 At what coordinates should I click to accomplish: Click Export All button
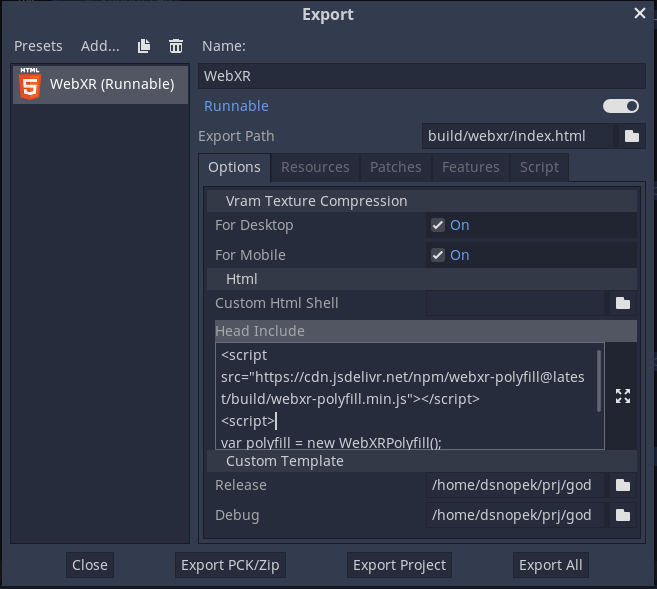coord(551,565)
